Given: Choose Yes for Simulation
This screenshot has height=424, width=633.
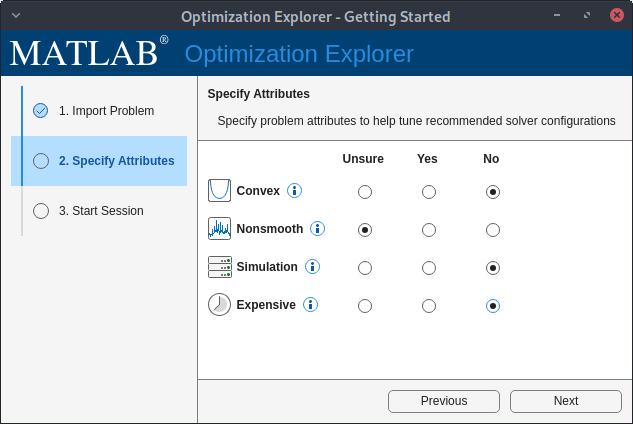Looking at the screenshot, I should pyautogui.click(x=429, y=268).
